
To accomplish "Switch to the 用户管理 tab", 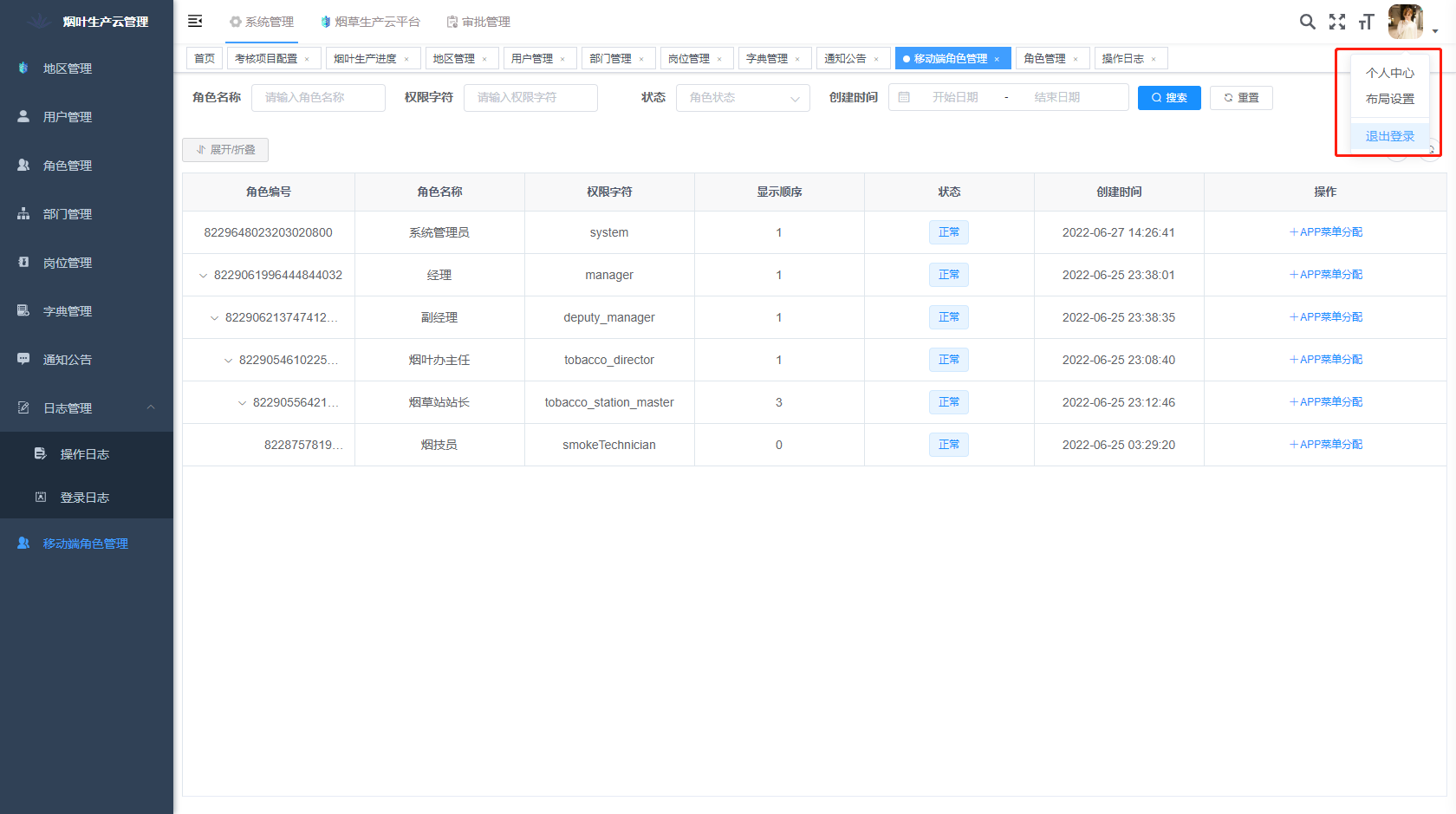I will (532, 59).
